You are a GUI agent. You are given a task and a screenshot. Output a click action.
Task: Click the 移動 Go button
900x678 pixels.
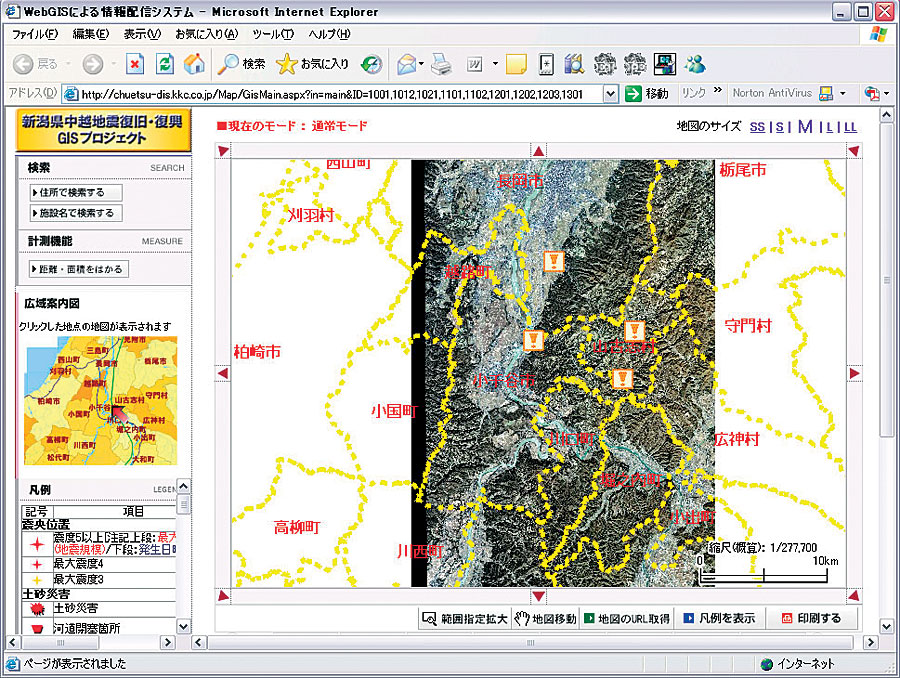[x=647, y=94]
